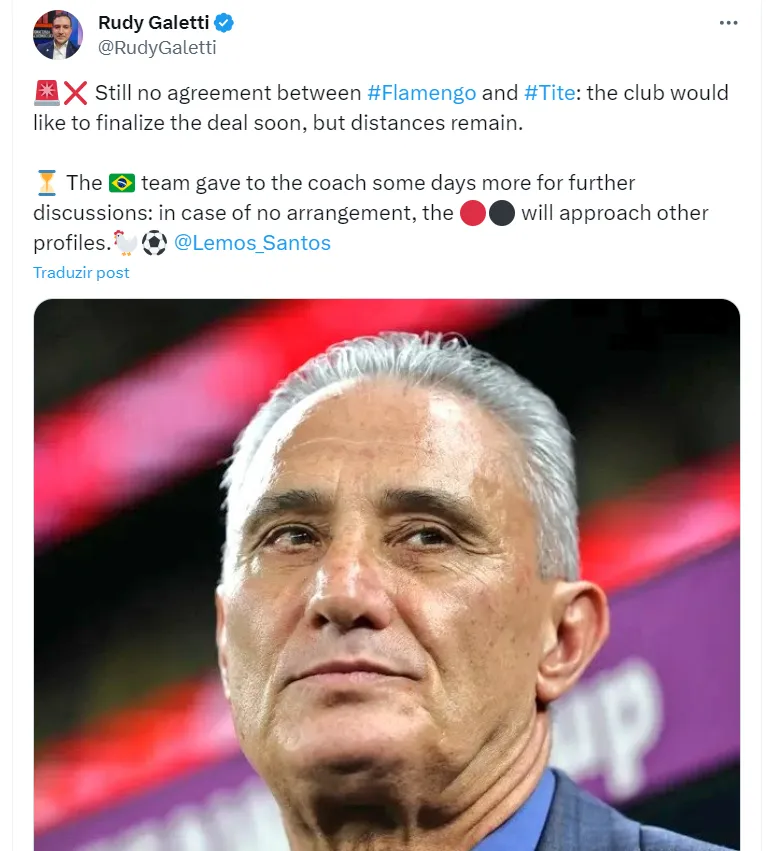Click the red cross mark emoji
The height and width of the screenshot is (851, 766).
[75, 93]
